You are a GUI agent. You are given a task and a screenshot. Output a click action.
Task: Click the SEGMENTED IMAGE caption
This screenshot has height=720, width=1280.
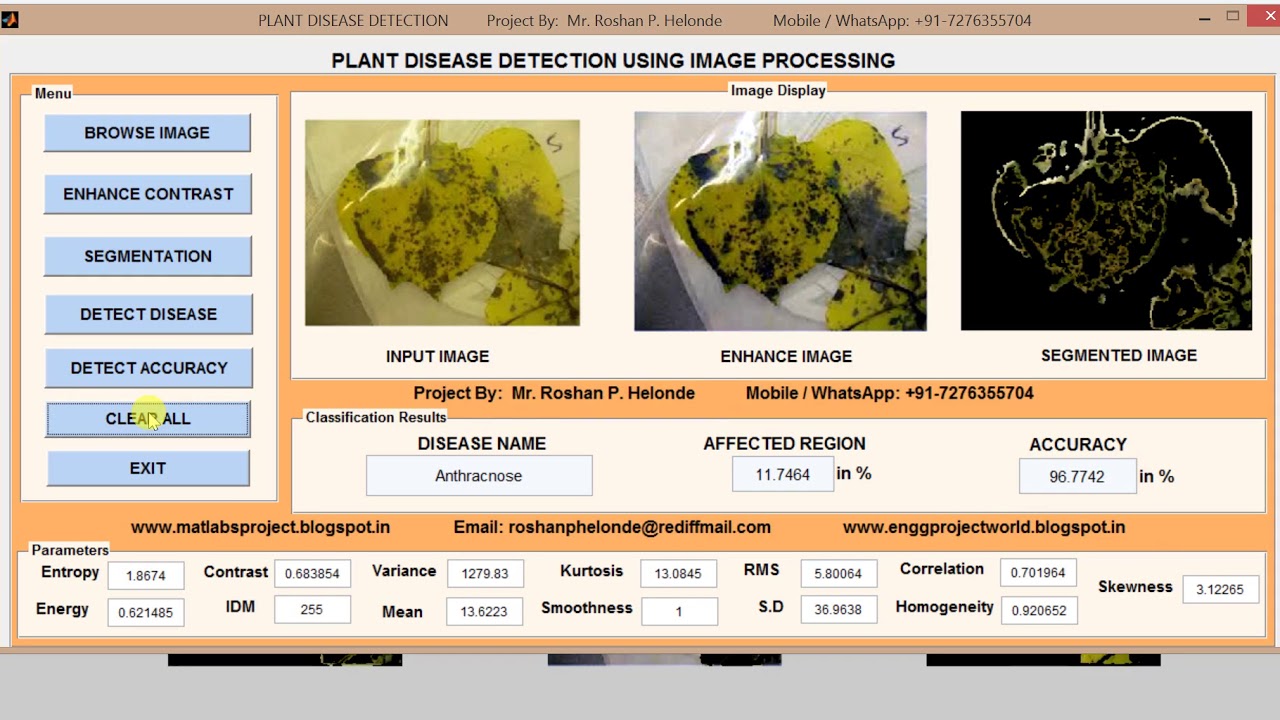point(1119,355)
